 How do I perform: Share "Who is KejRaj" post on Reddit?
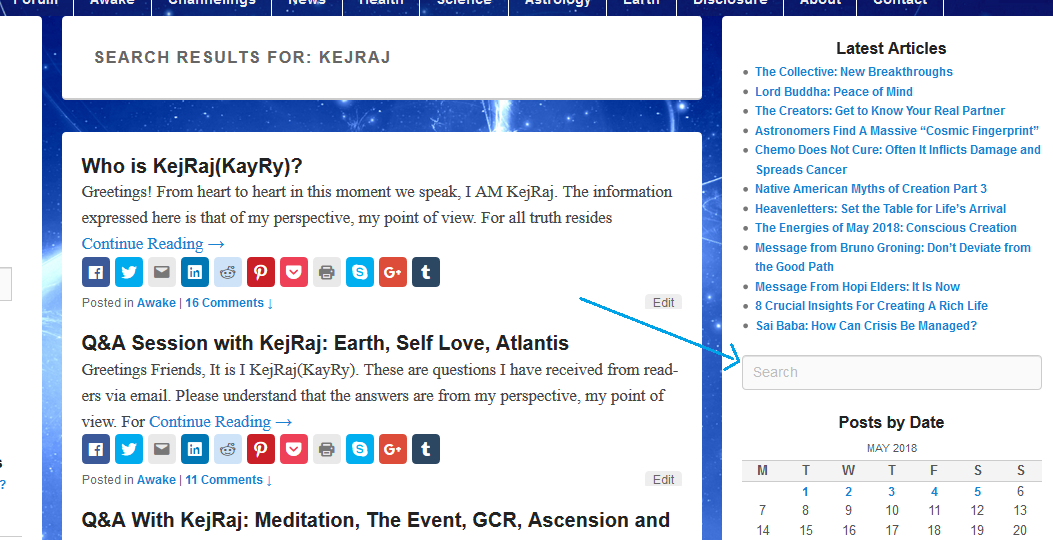point(228,272)
